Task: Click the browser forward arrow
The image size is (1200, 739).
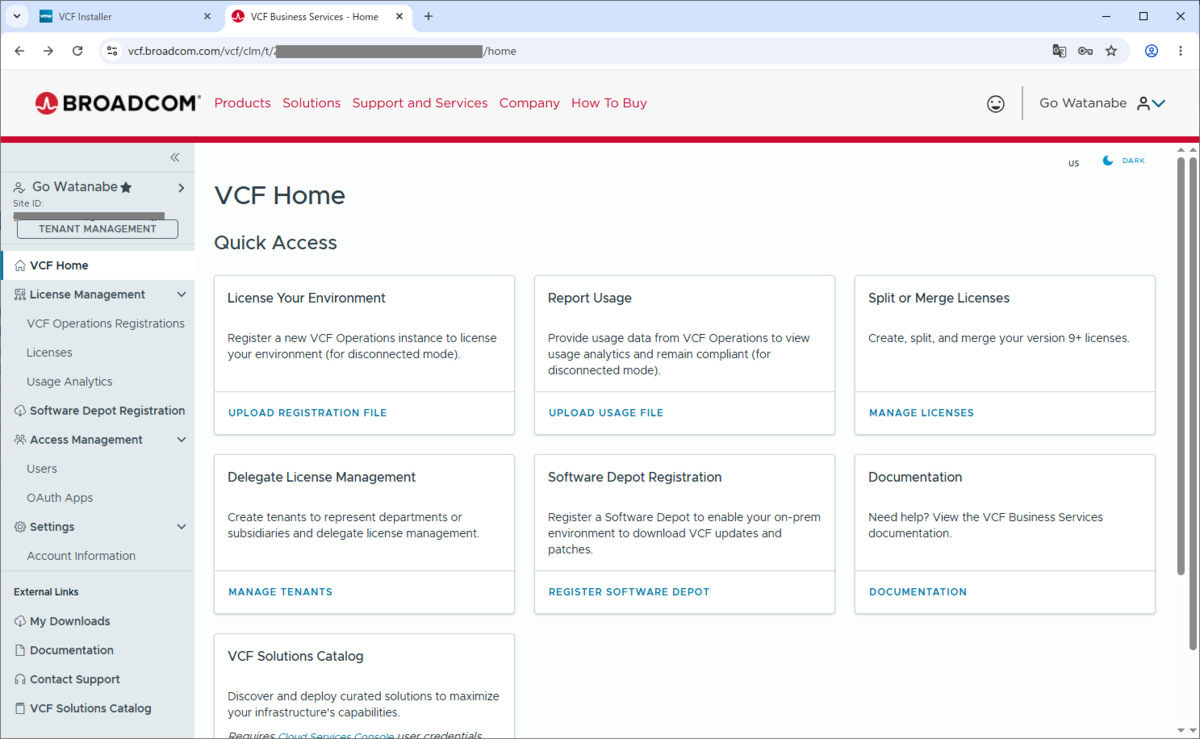Action: [x=48, y=51]
